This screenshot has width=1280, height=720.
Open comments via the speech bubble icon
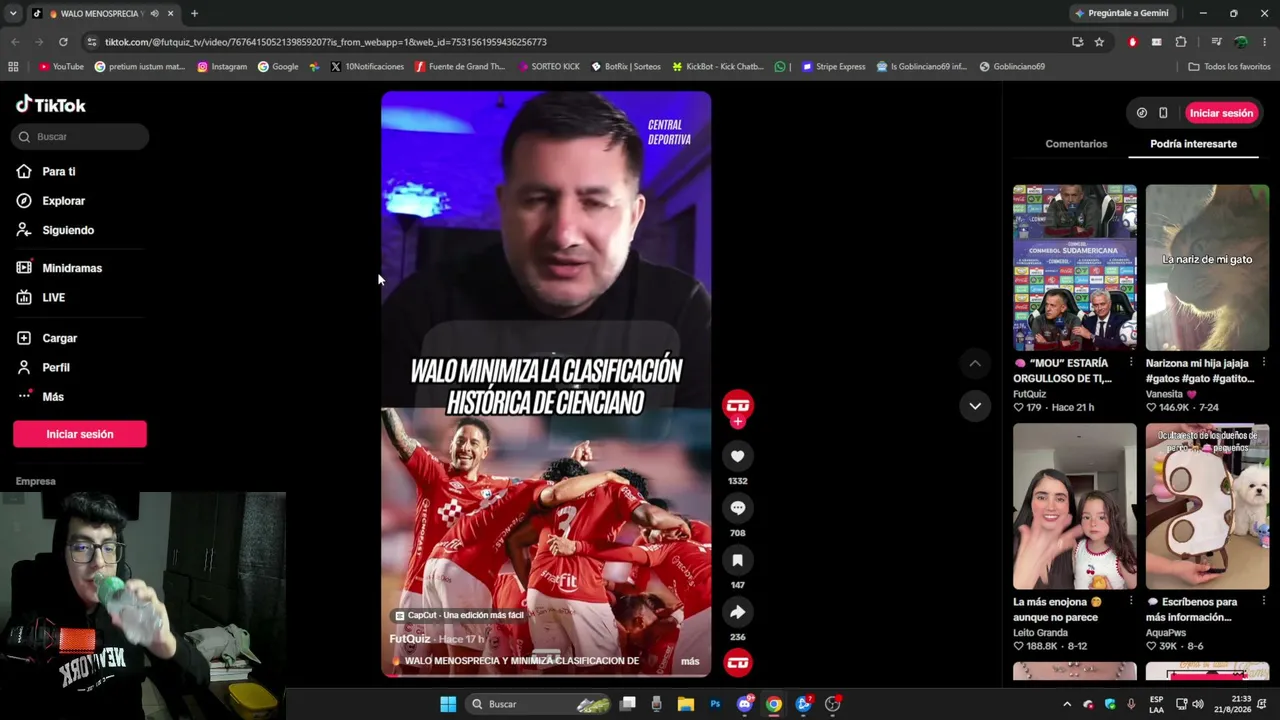[738, 508]
